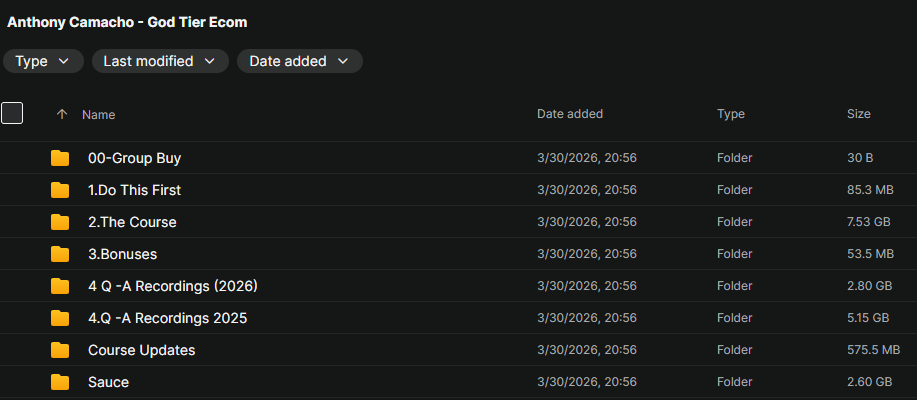
Task: Click the folder icon next to 2.The Course
Action: (x=60, y=222)
